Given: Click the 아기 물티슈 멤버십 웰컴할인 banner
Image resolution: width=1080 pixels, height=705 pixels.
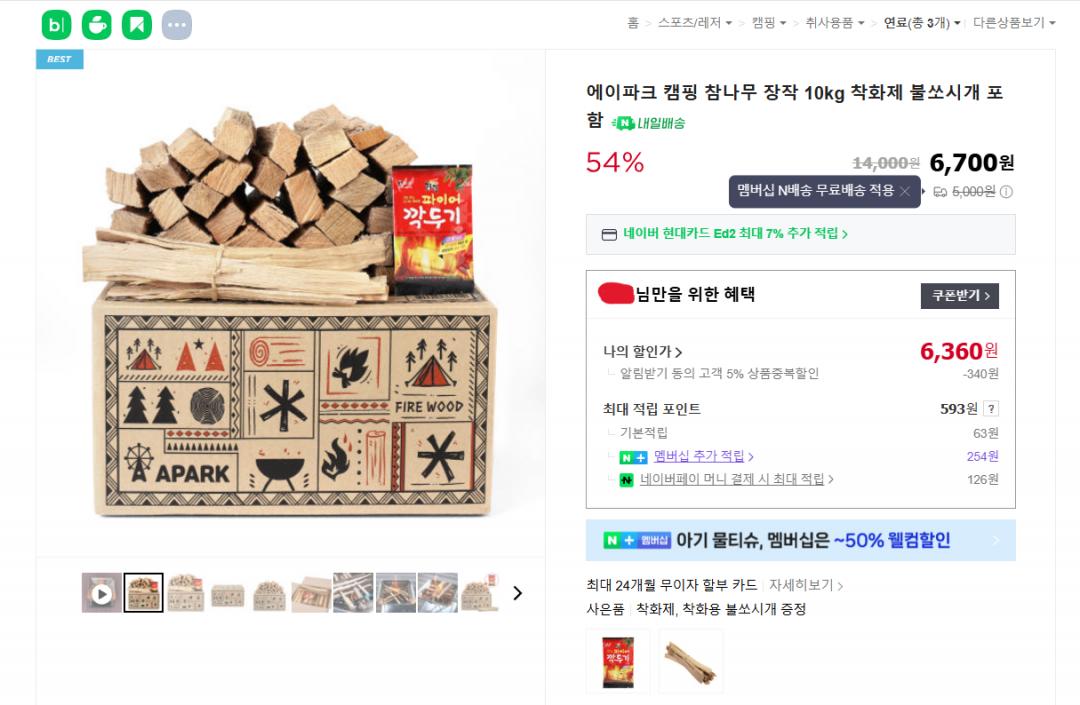Looking at the screenshot, I should point(800,541).
